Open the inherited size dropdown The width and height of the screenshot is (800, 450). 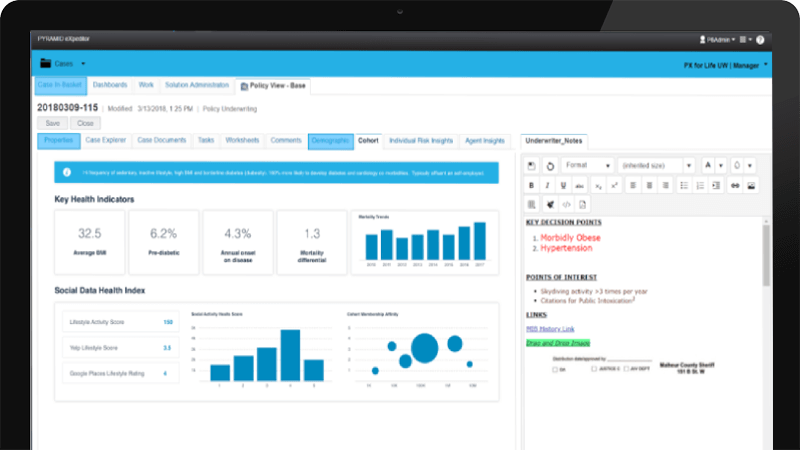(656, 165)
